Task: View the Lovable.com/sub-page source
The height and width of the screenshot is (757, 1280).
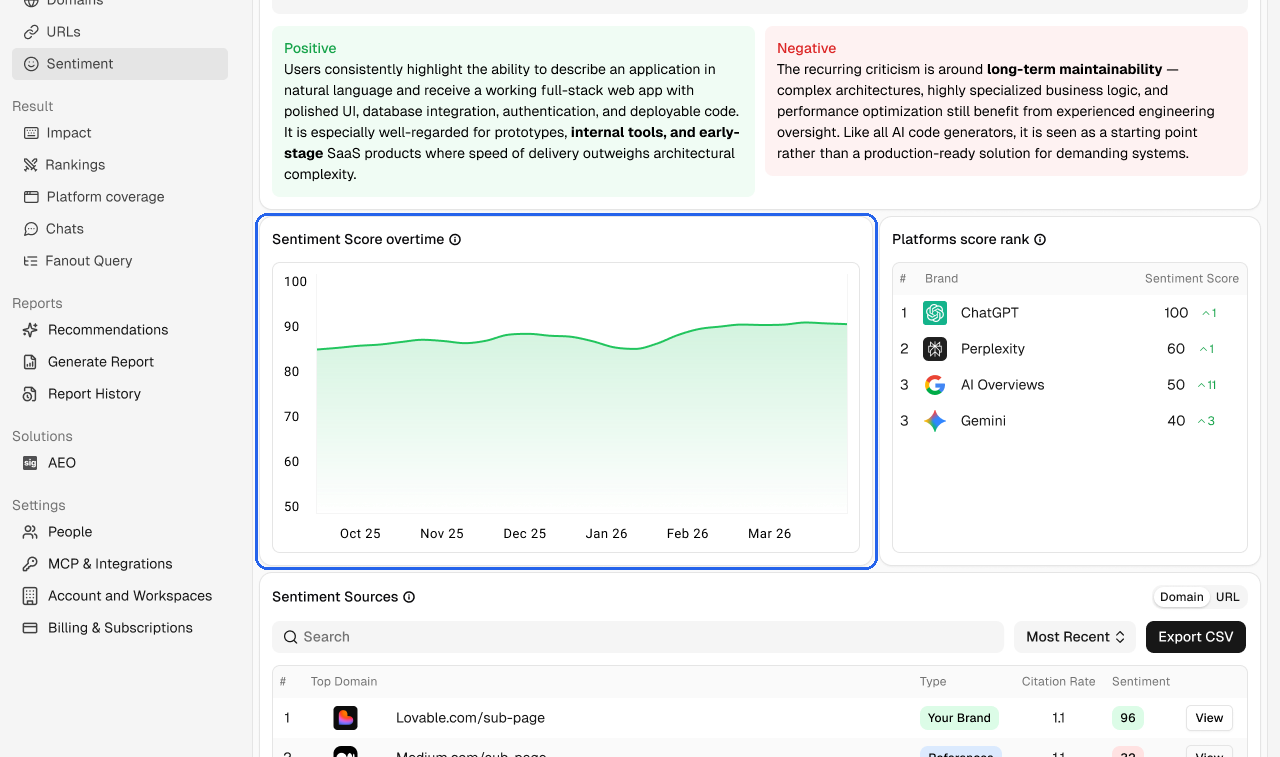Action: 1209,718
